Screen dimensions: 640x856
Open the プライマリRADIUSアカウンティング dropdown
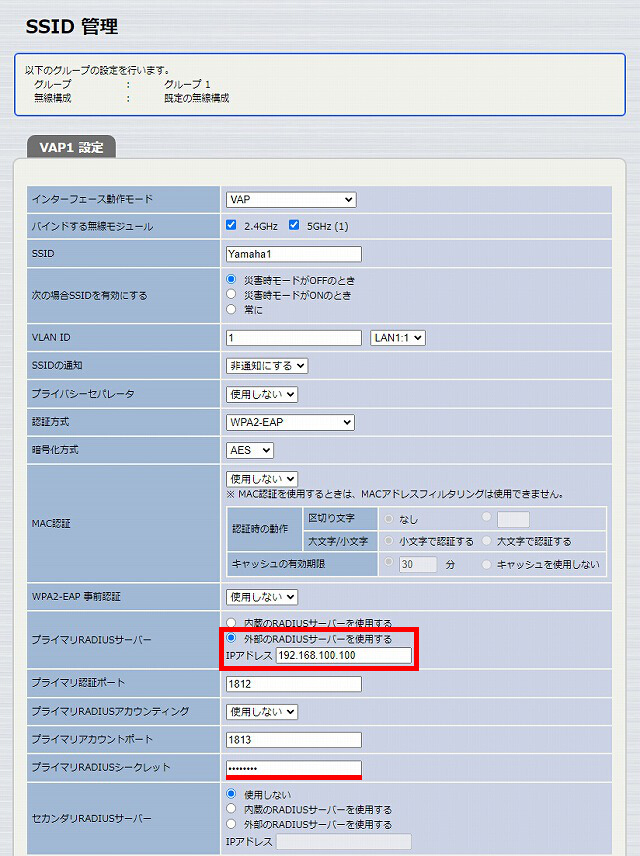(262, 712)
